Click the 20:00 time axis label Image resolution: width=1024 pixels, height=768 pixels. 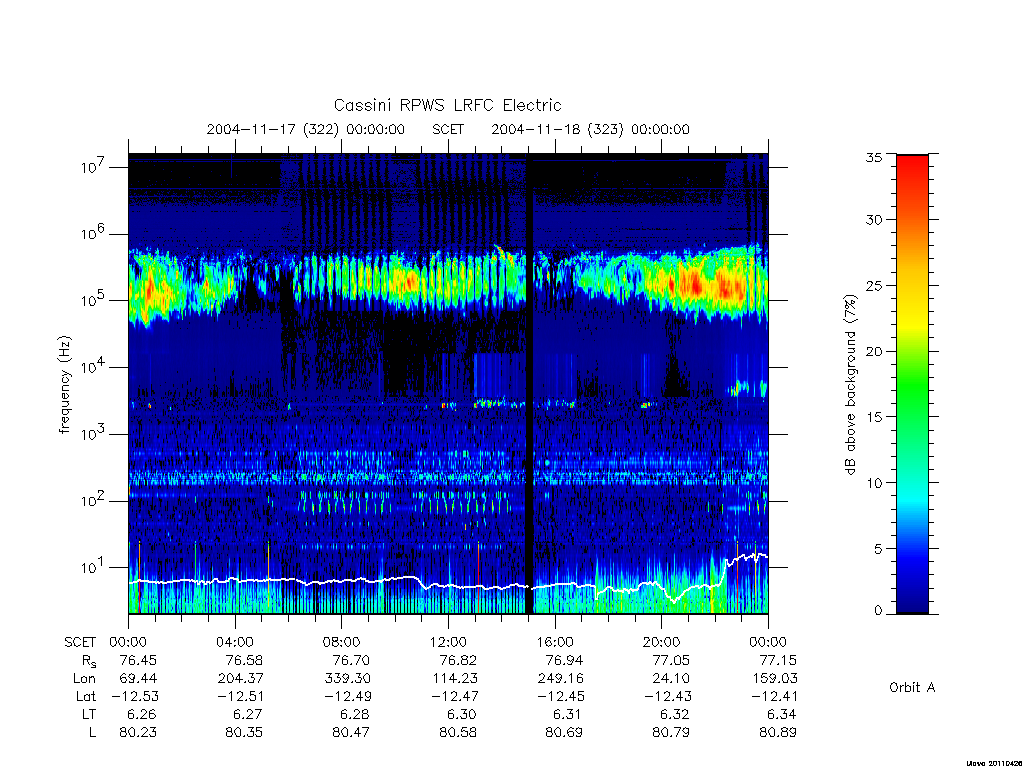[x=662, y=642]
